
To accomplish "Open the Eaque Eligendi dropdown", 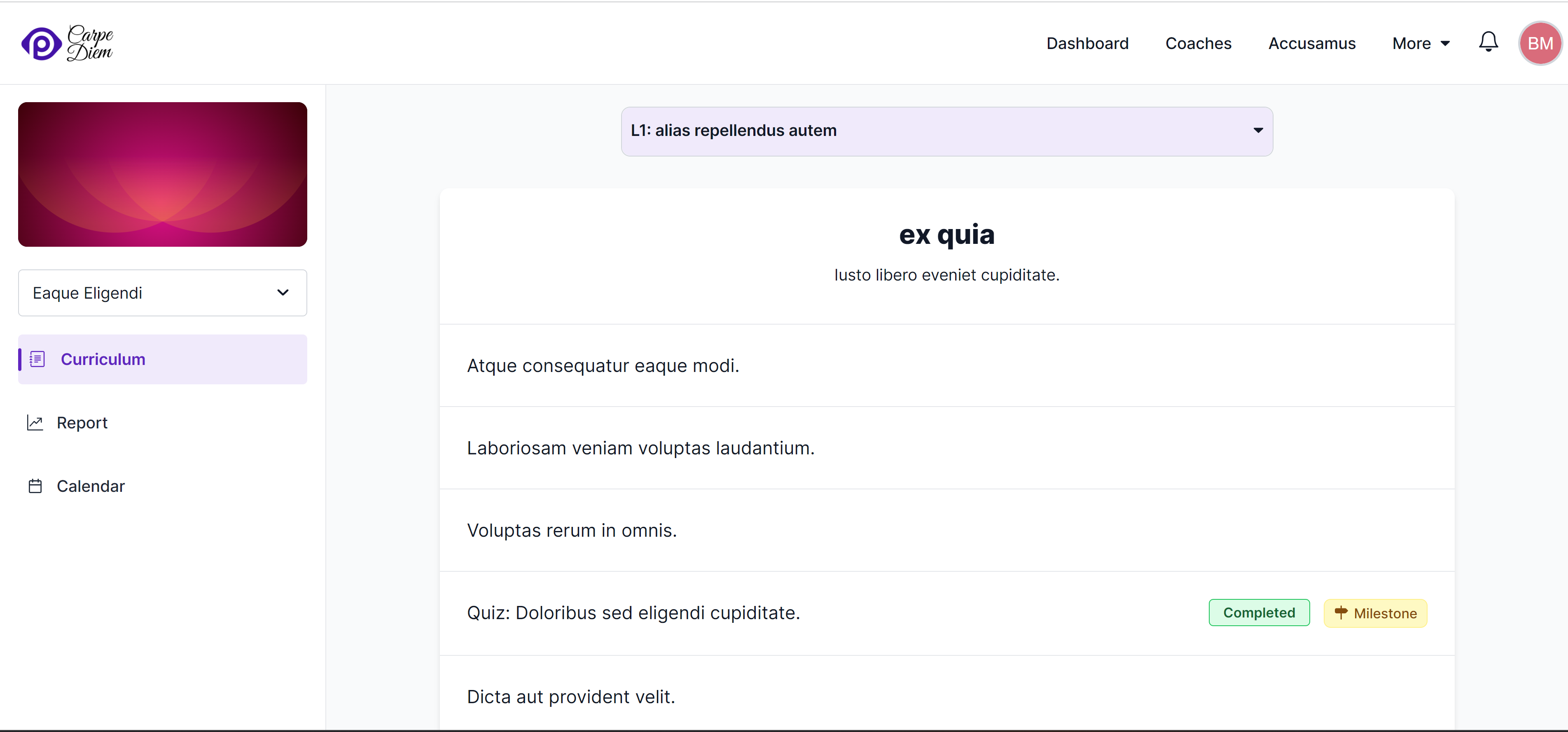I will pyautogui.click(x=163, y=293).
